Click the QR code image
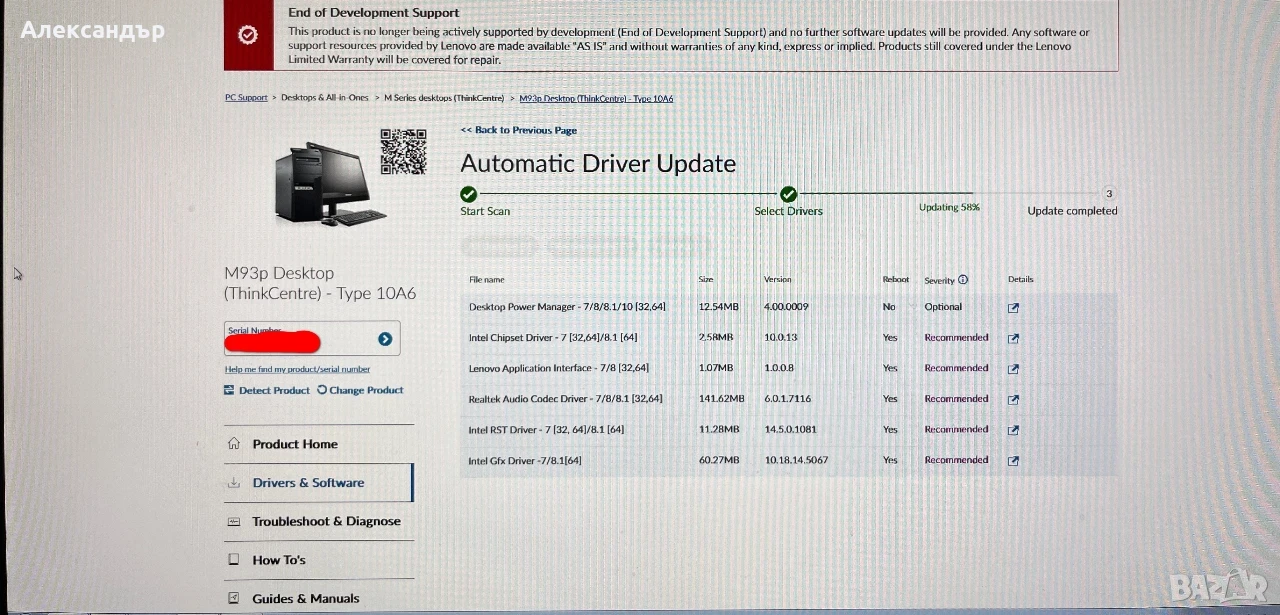1280x615 pixels. click(x=403, y=151)
